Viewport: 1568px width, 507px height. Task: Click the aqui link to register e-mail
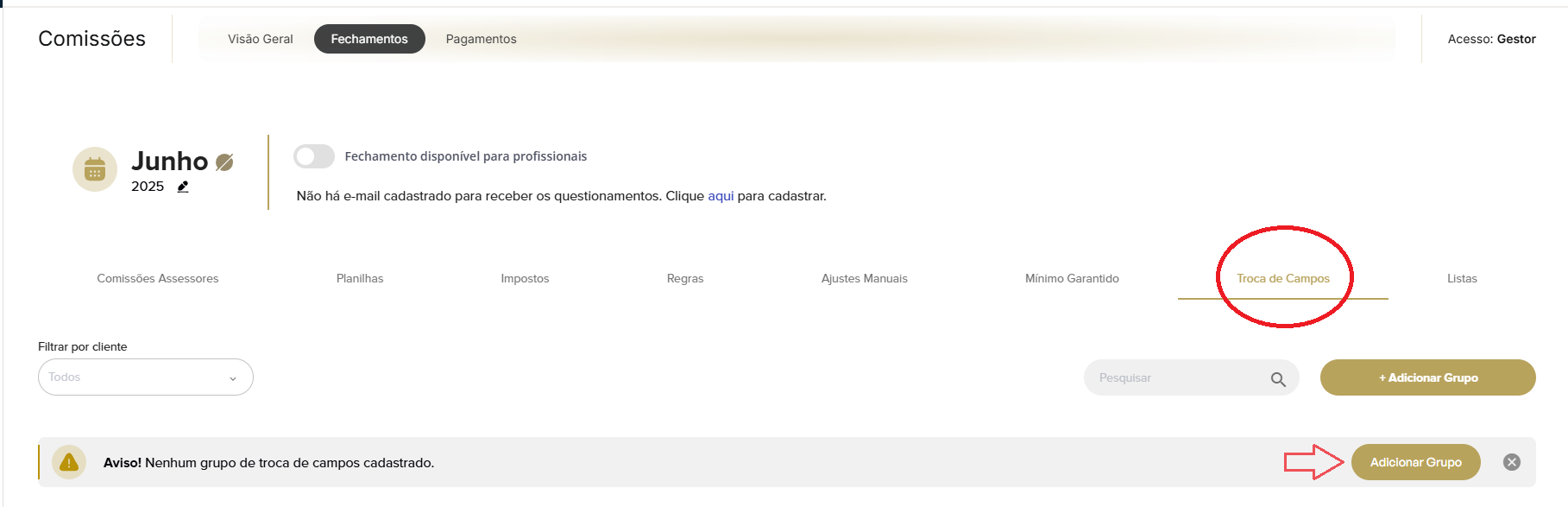(x=721, y=196)
